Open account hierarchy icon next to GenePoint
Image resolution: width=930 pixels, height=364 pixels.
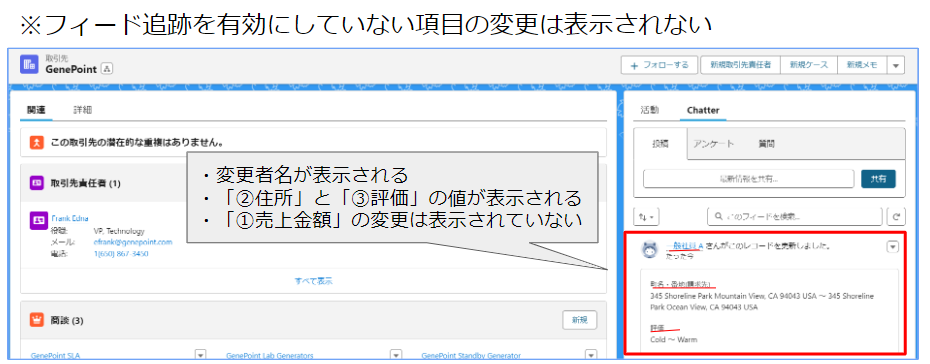107,69
